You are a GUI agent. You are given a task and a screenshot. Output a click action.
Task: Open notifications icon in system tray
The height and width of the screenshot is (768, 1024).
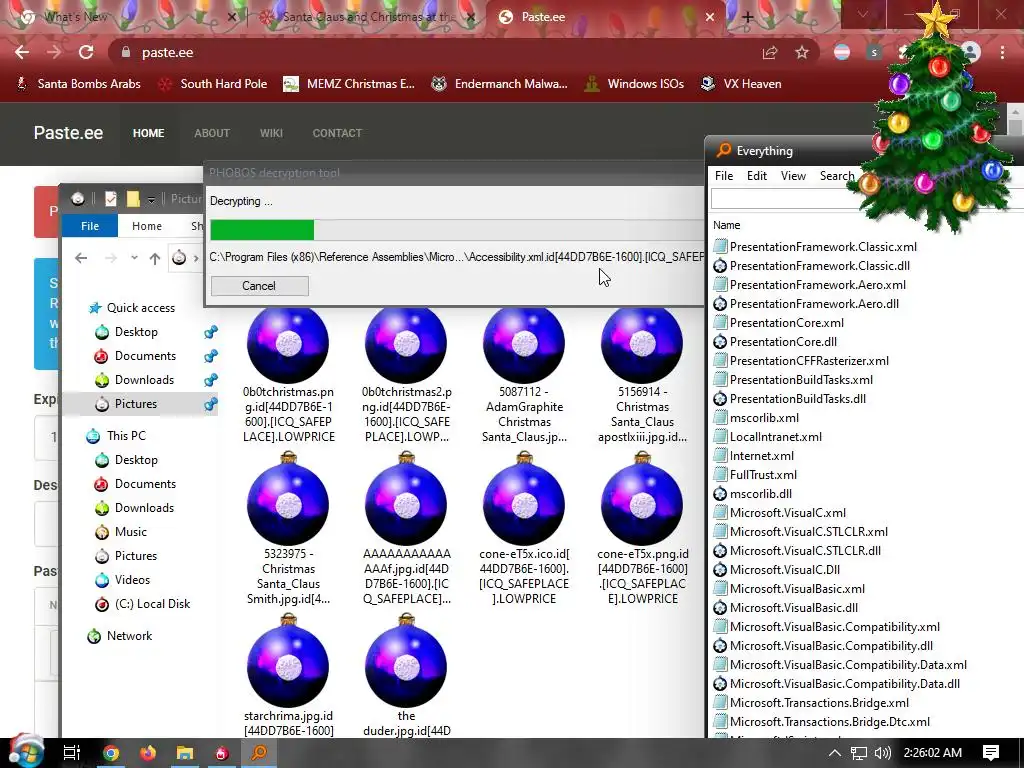coord(991,753)
